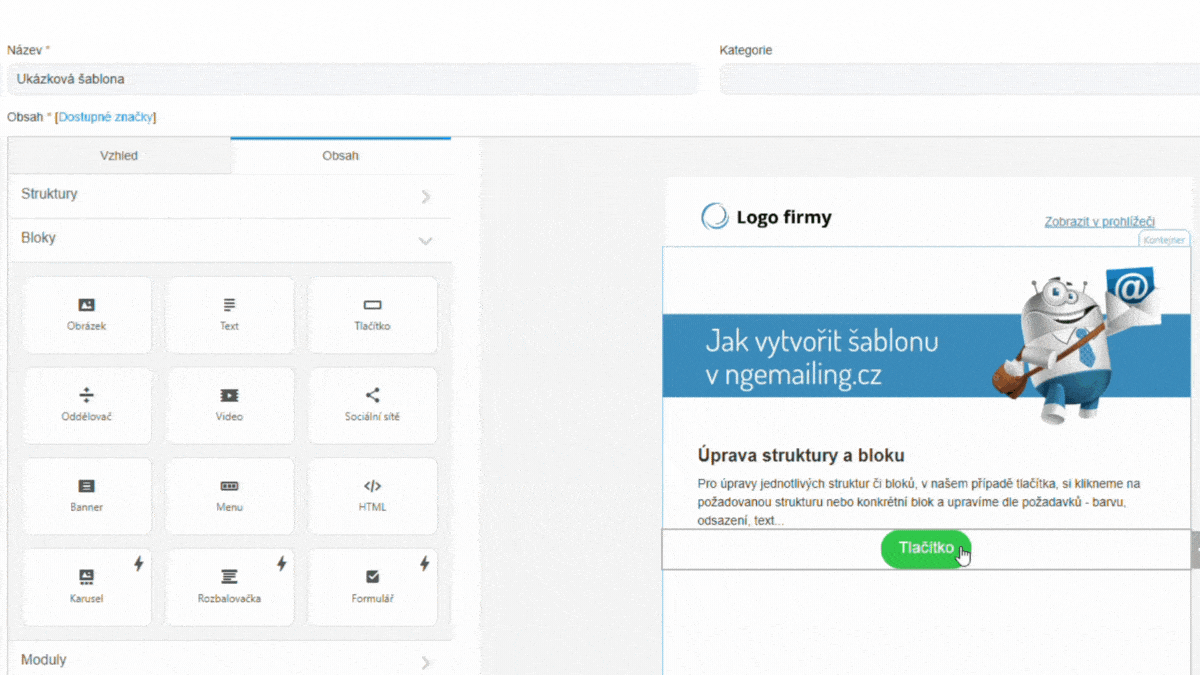Image resolution: width=1200 pixels, height=675 pixels.
Task: Click the Kontejner label tag
Action: [x=1165, y=240]
